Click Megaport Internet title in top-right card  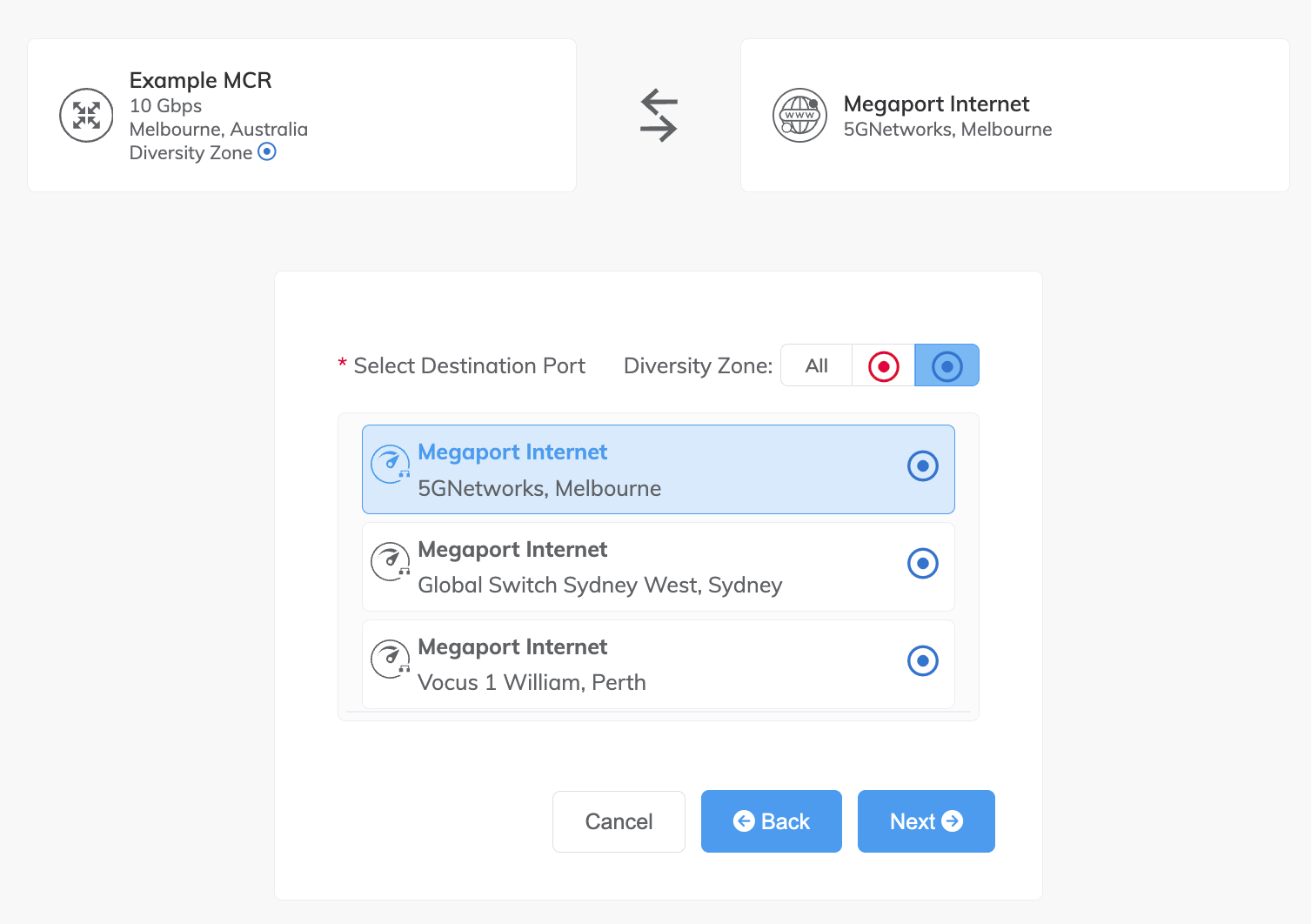(x=936, y=104)
